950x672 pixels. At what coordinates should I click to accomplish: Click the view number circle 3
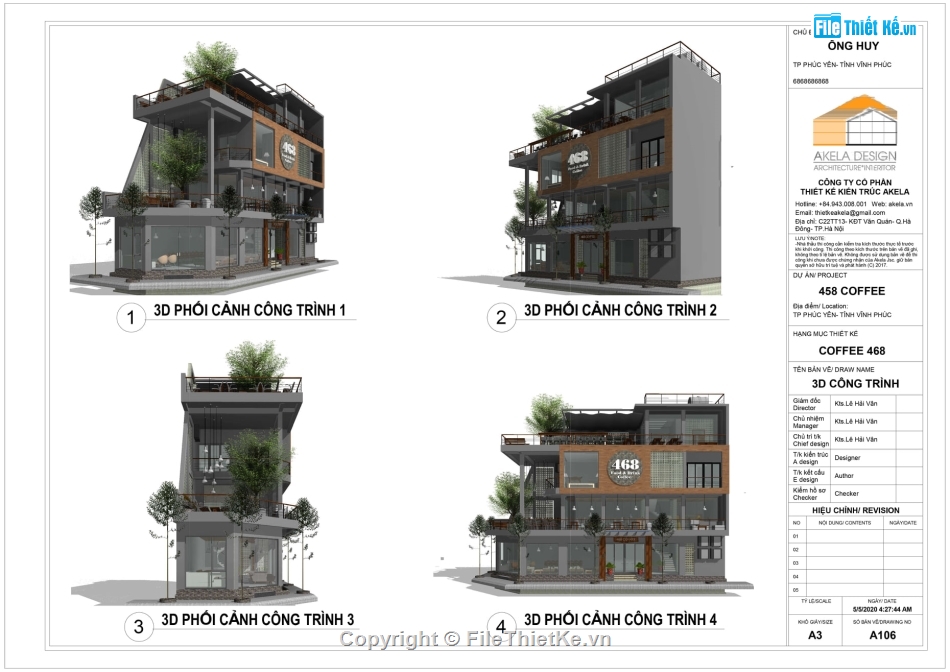[139, 627]
